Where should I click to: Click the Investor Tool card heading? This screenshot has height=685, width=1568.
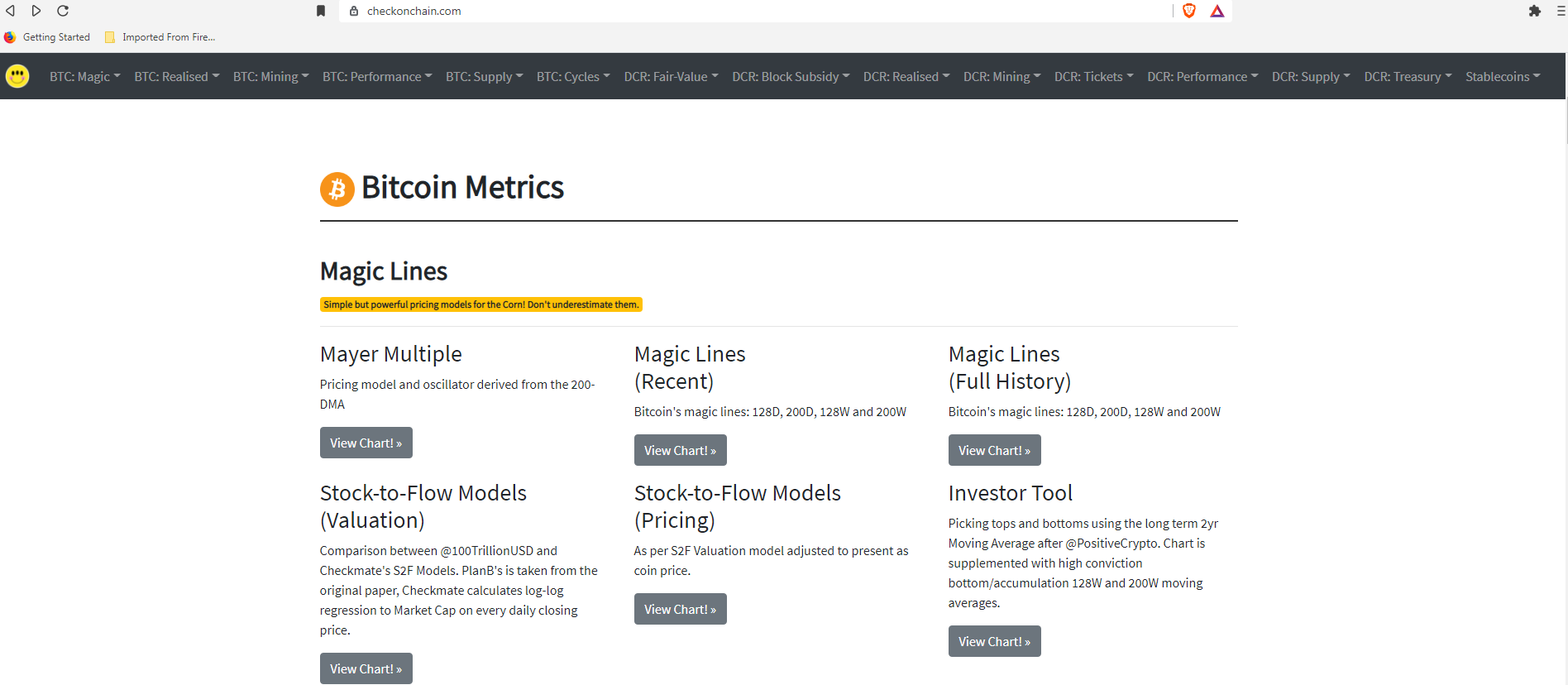[1011, 493]
